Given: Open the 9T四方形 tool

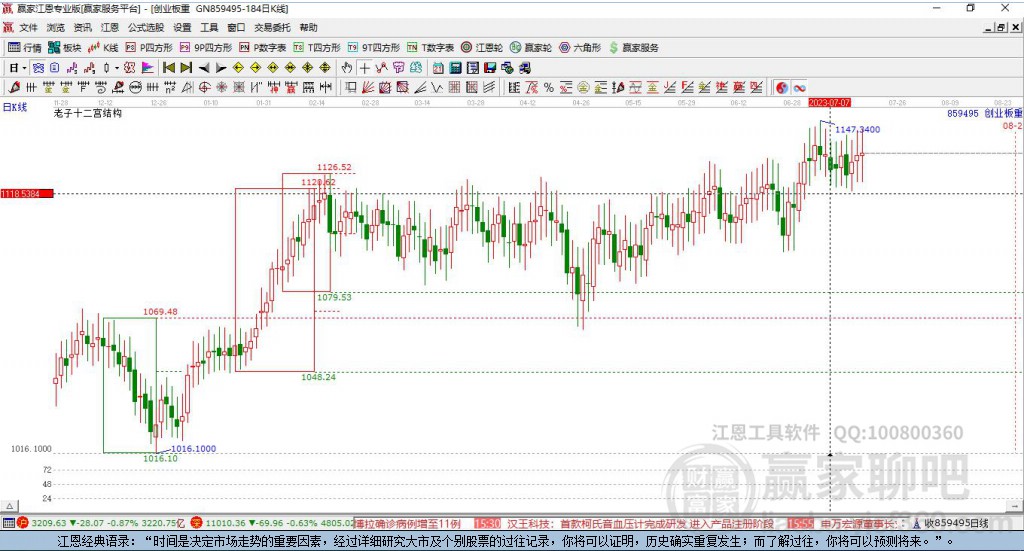Looking at the screenshot, I should (x=374, y=48).
